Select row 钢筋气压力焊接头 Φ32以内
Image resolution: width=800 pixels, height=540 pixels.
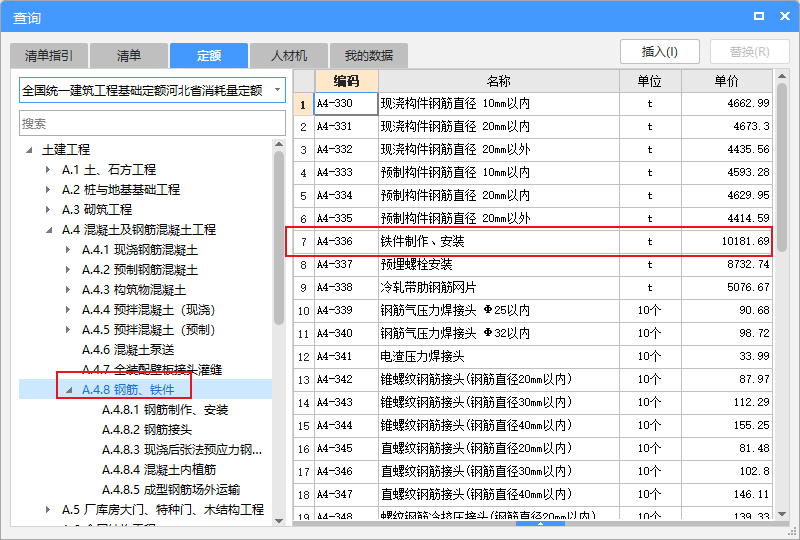pos(533,333)
